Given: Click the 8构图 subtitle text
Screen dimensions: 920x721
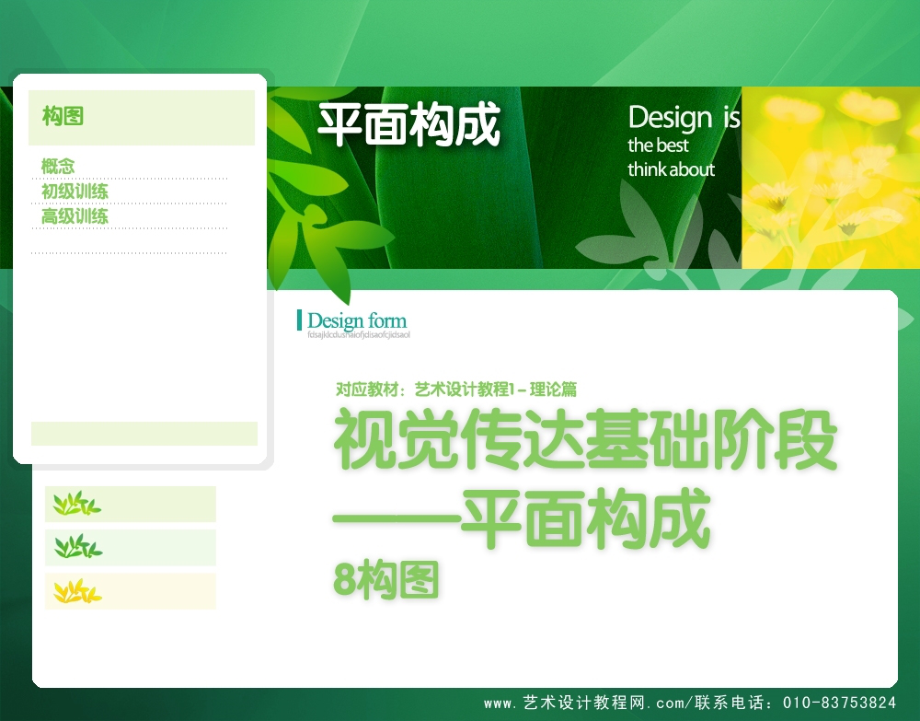Looking at the screenshot, I should click(x=386, y=581).
